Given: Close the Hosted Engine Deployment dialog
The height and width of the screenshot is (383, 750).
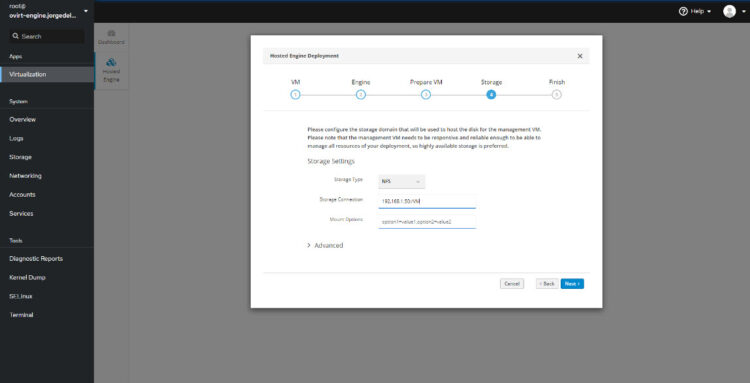Looking at the screenshot, I should coord(580,56).
